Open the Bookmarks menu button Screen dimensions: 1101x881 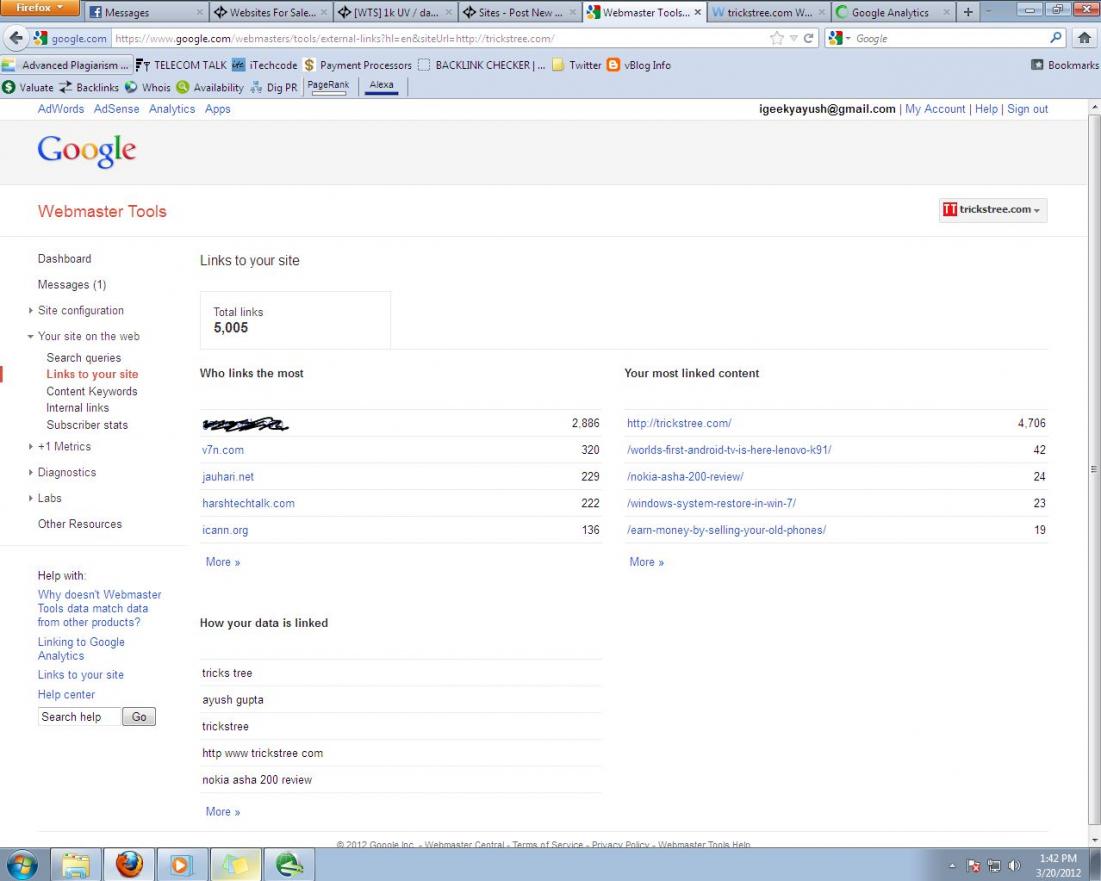(1064, 65)
